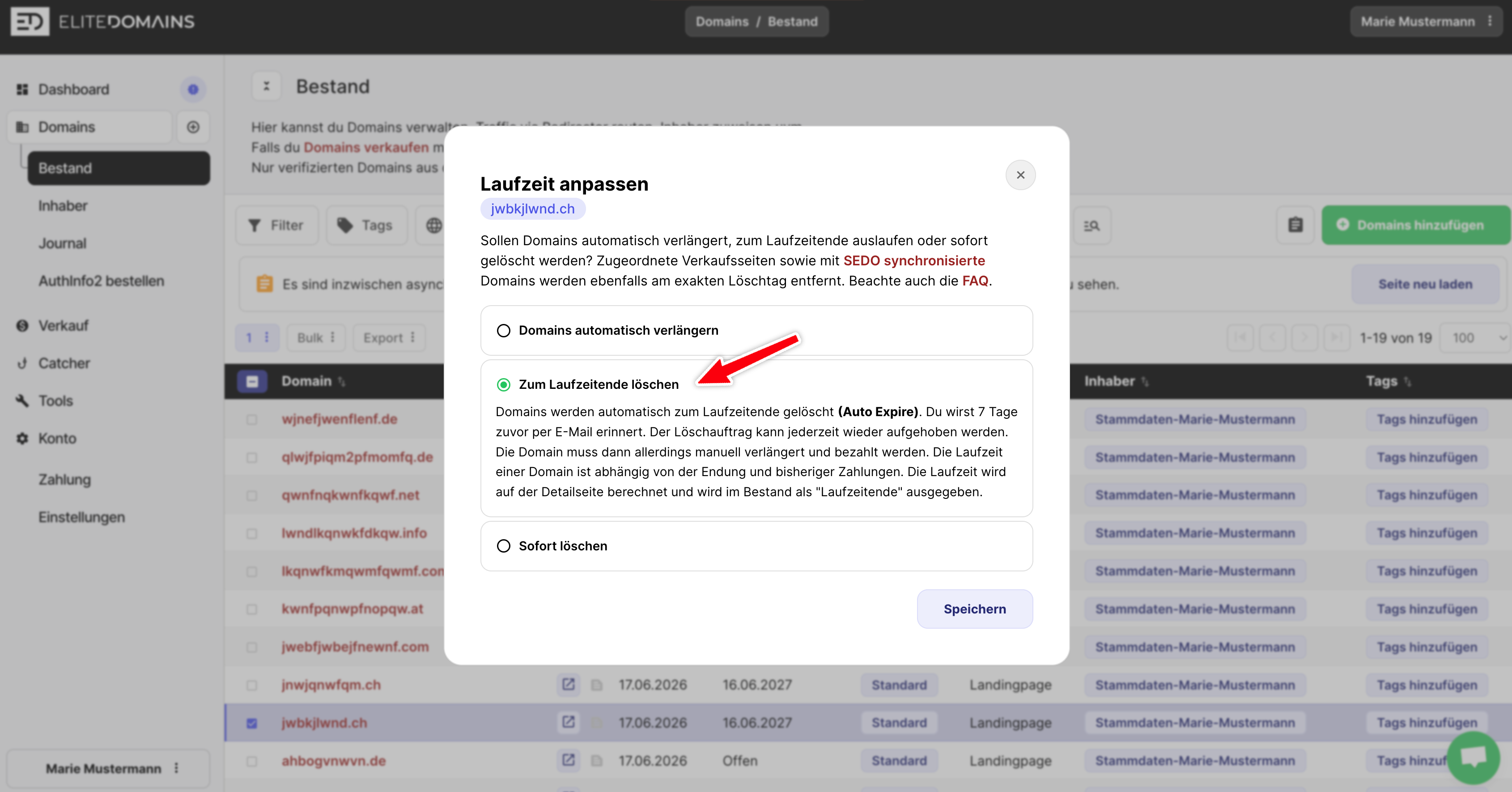Viewport: 1512px width, 792px height.
Task: Open the selected count dropdown showing 1
Action: [x=257, y=337]
